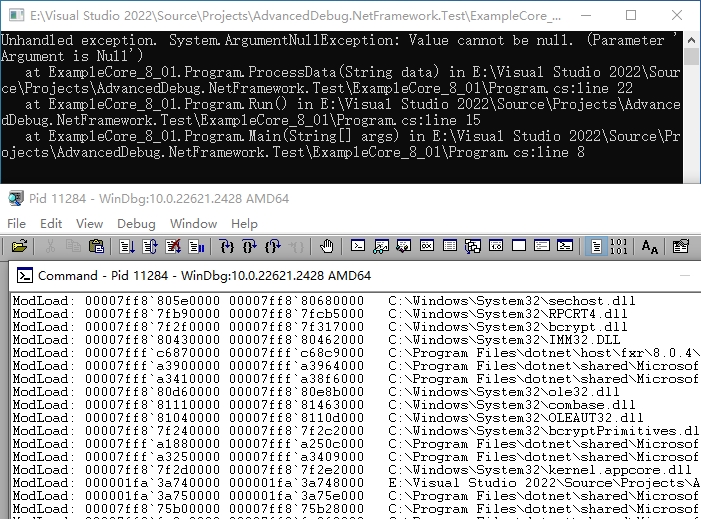Image resolution: width=701 pixels, height=519 pixels.
Task: Click the Break execution toolbar icon
Action: coord(197,246)
